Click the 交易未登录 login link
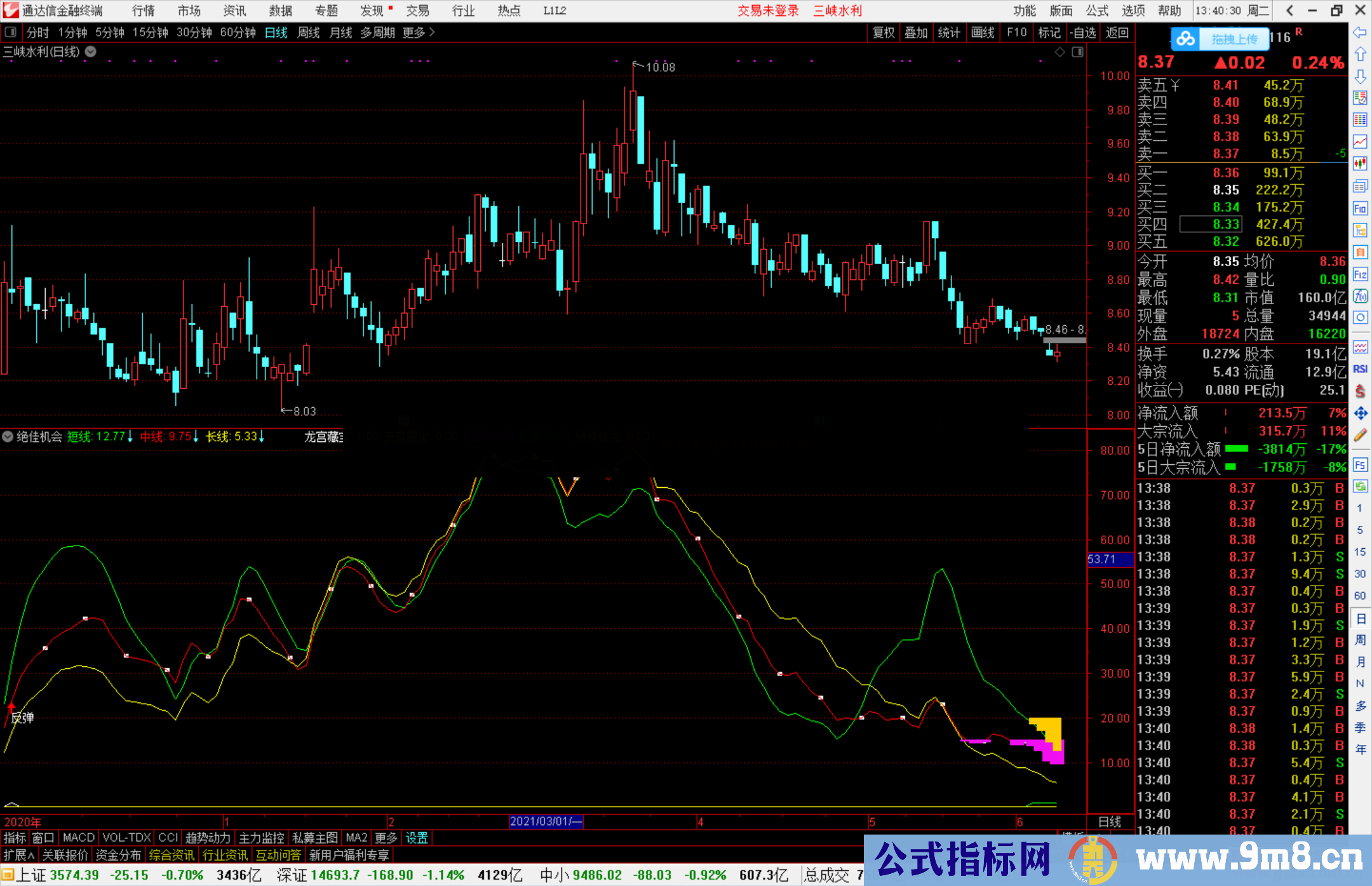The image size is (1372, 886). pyautogui.click(x=768, y=11)
